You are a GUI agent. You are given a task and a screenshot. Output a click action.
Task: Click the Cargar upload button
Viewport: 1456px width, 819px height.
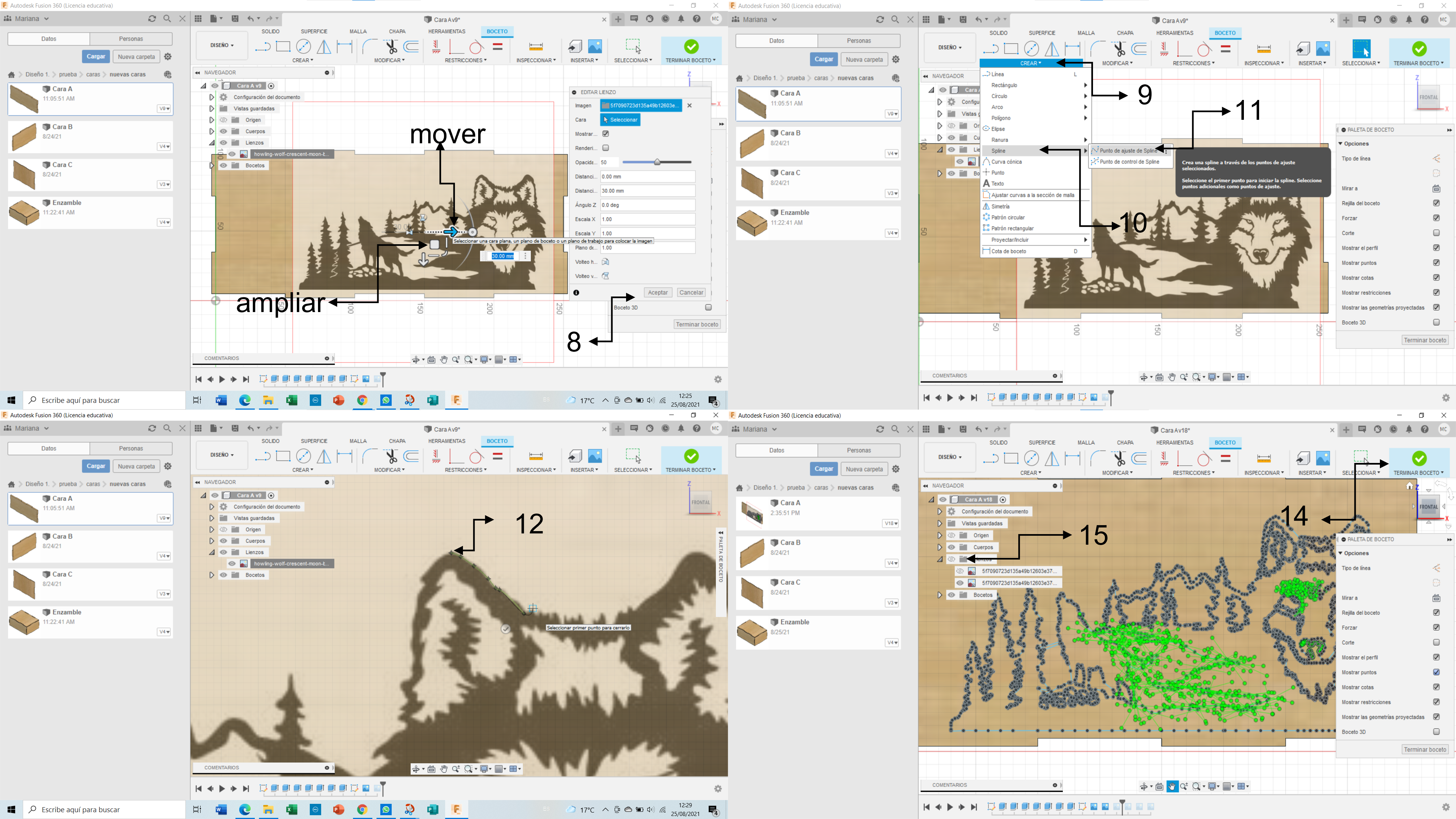96,57
